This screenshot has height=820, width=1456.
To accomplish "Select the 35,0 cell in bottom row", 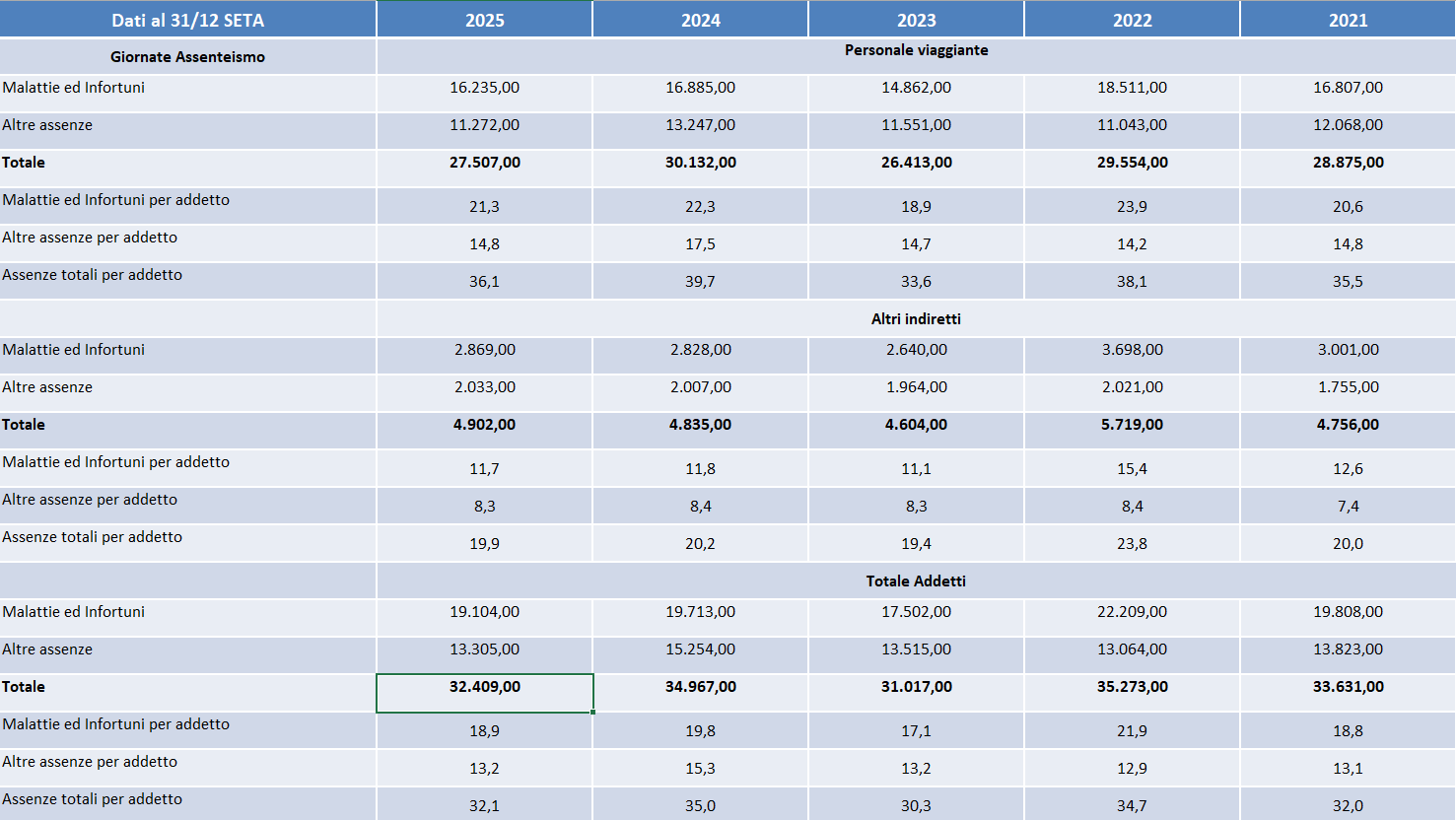I will [700, 806].
